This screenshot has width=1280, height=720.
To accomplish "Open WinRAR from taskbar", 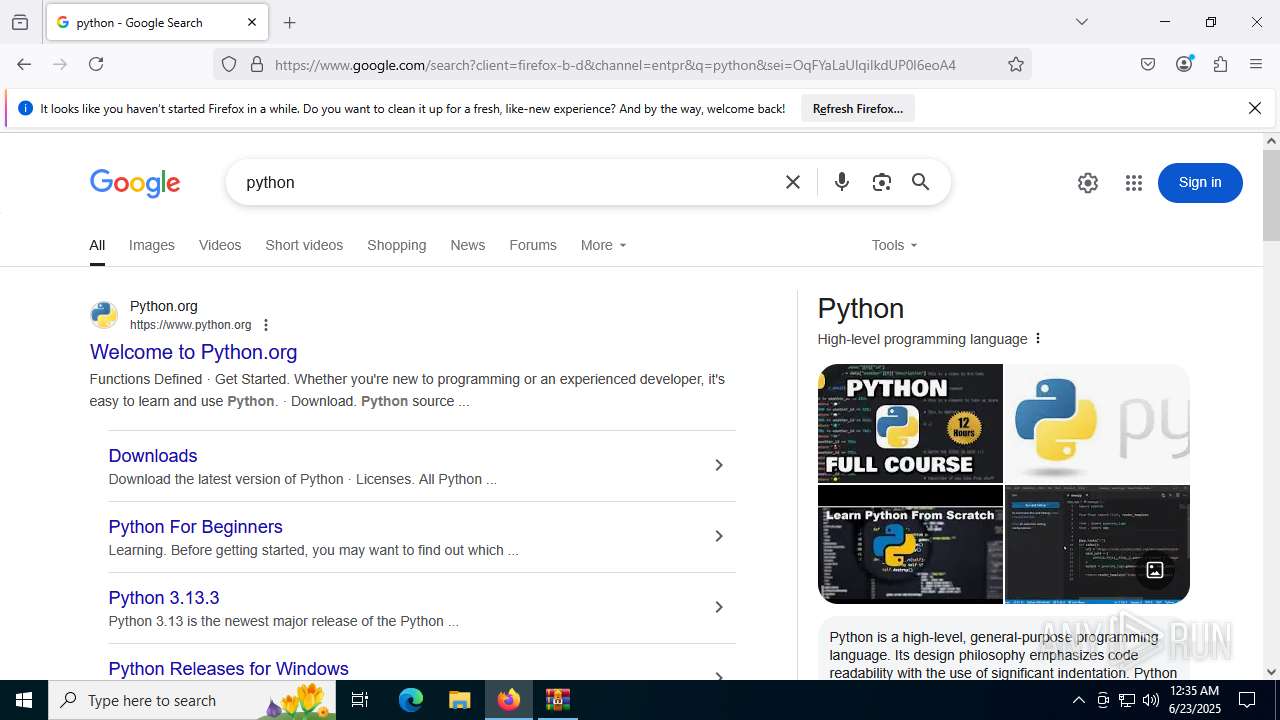I will 557,700.
